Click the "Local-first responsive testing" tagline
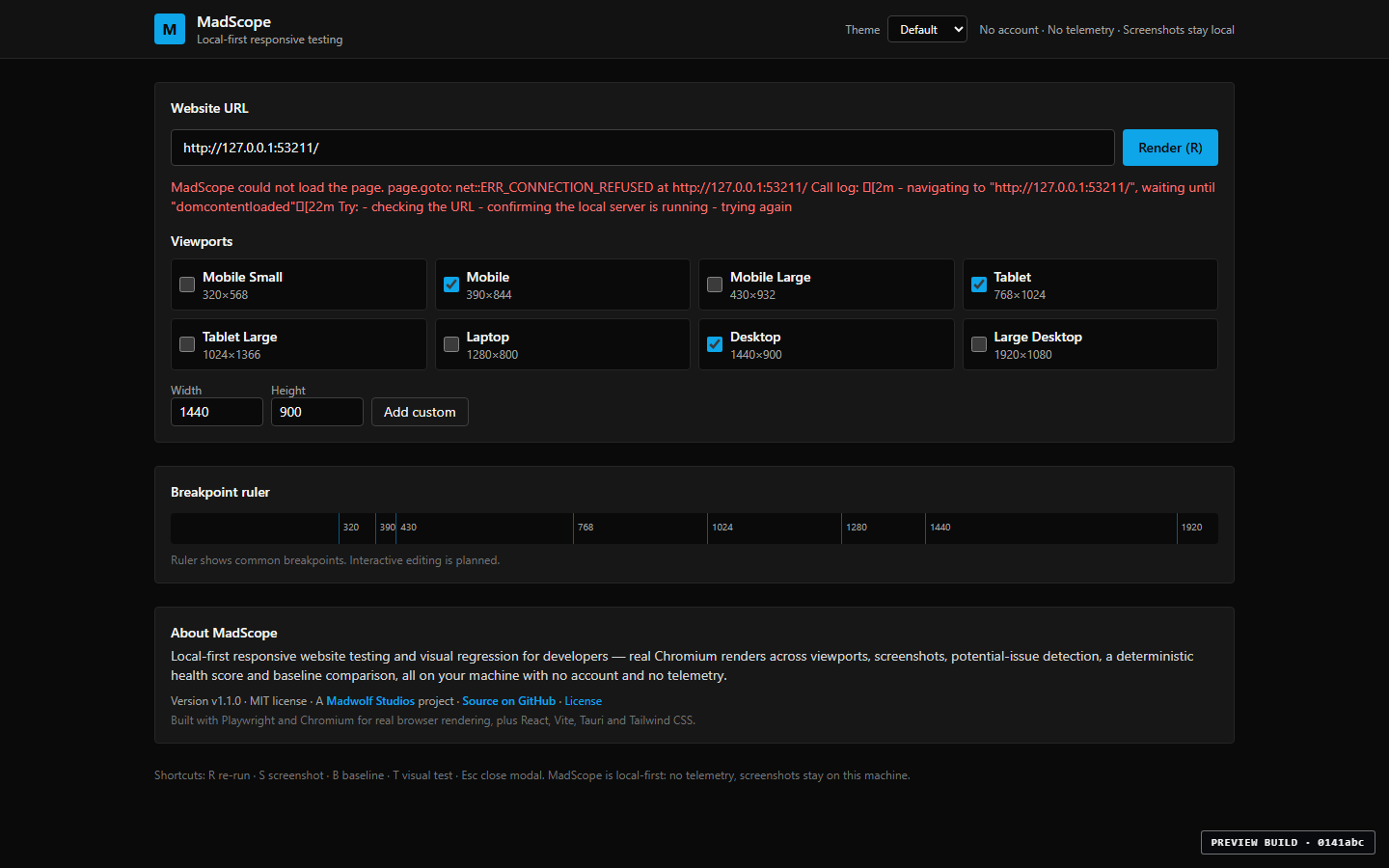The image size is (1389, 868). click(x=269, y=40)
